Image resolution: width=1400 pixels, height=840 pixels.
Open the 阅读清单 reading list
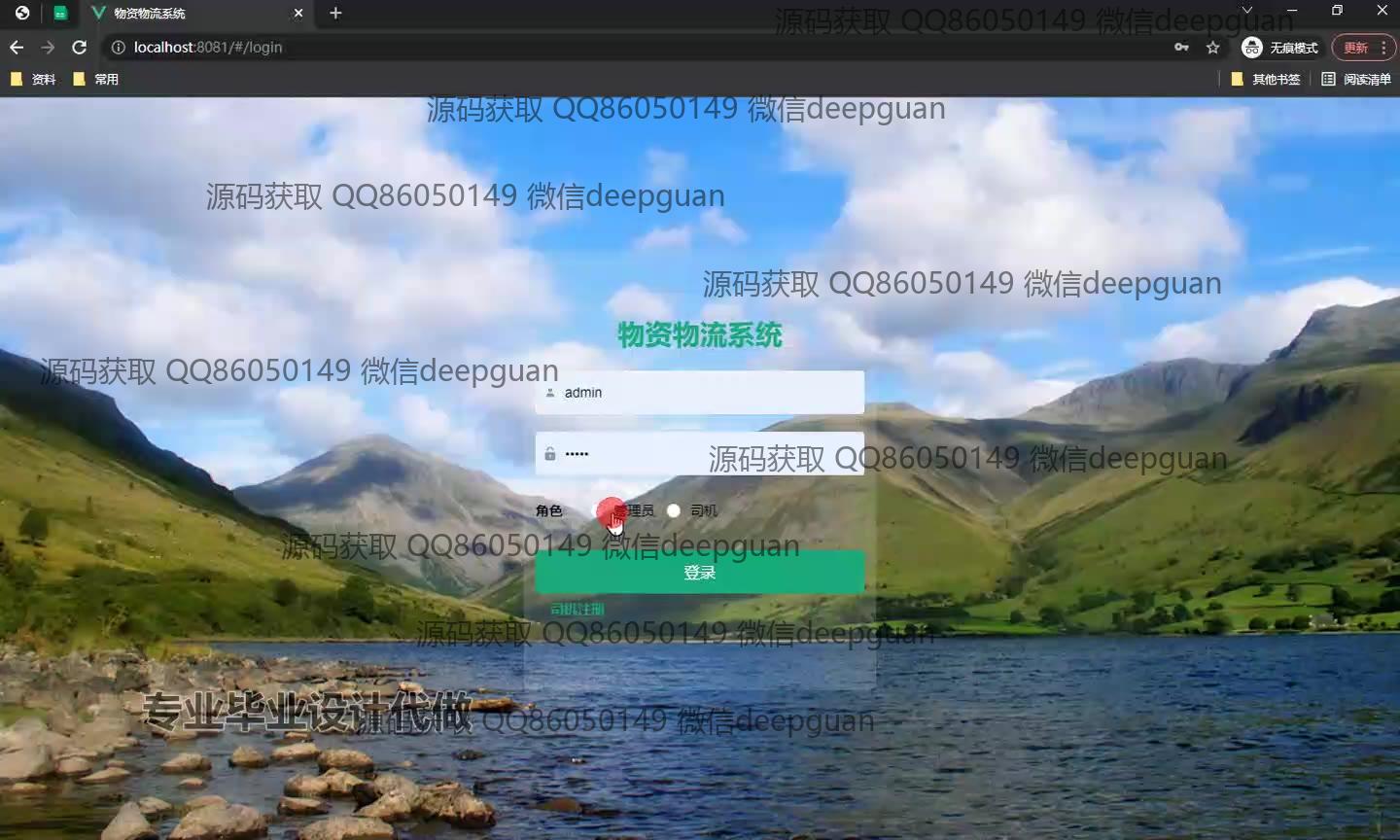(x=1356, y=79)
